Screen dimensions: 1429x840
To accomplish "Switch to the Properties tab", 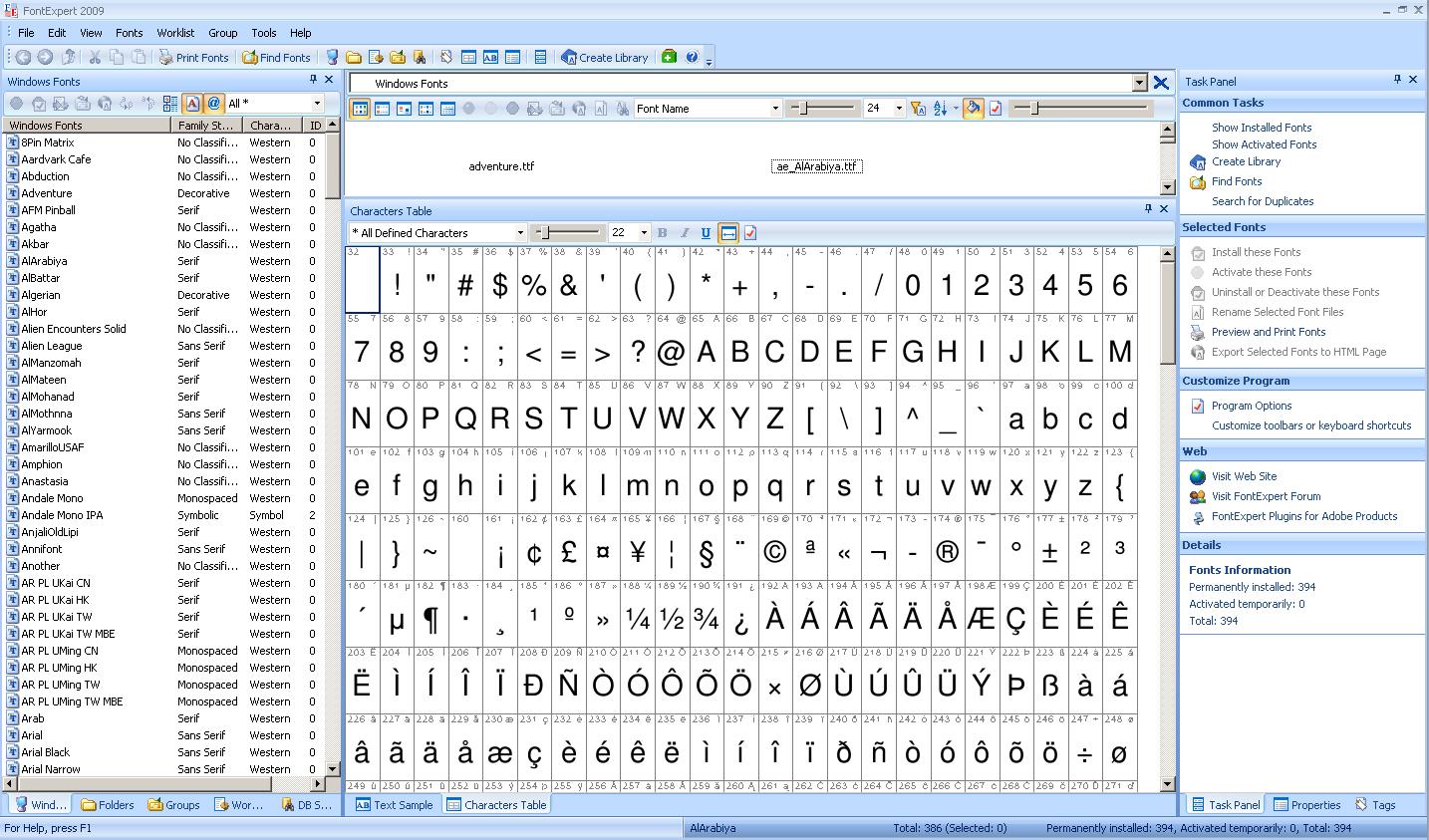I will 1307,805.
